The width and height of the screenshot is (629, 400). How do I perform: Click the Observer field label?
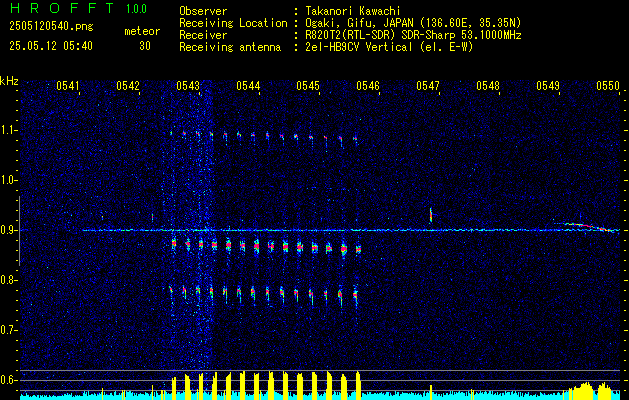203,12
